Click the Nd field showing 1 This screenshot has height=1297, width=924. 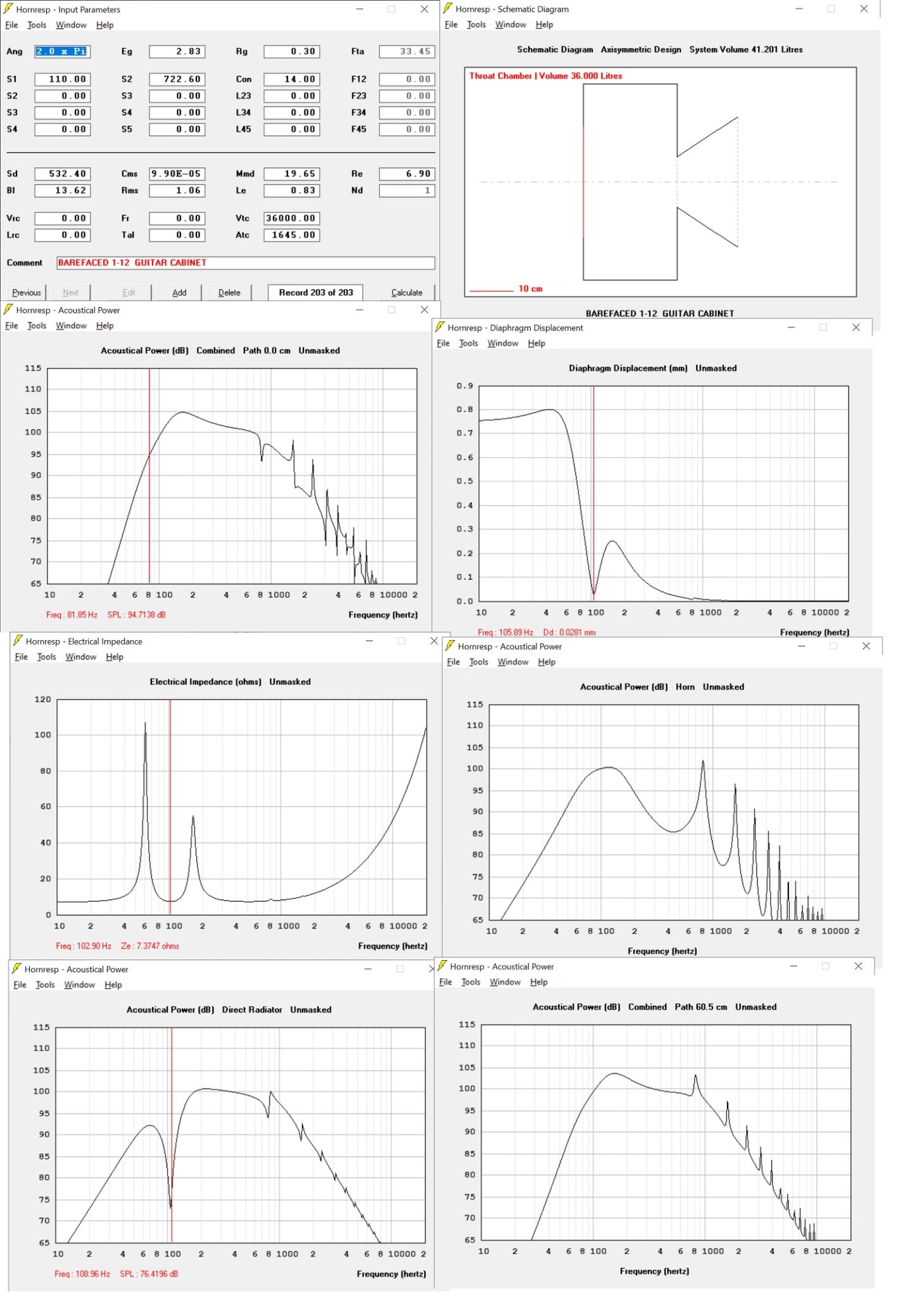pos(407,190)
